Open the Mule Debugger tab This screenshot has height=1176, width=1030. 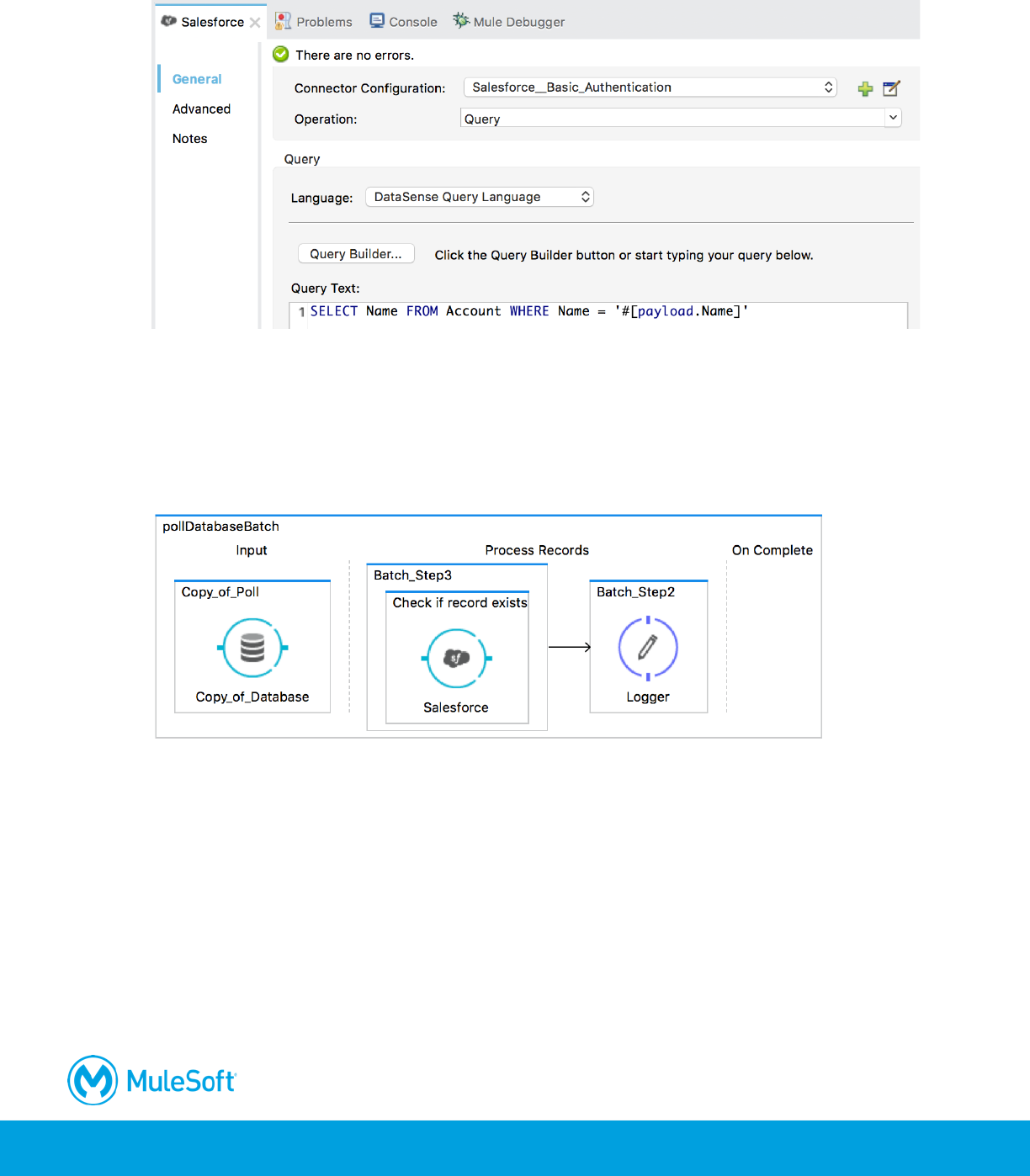click(x=509, y=22)
